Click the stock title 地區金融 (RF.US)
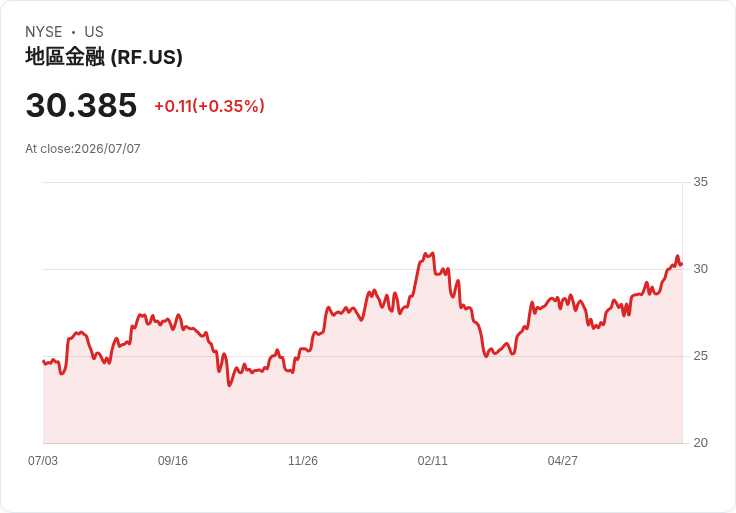 [x=104, y=57]
